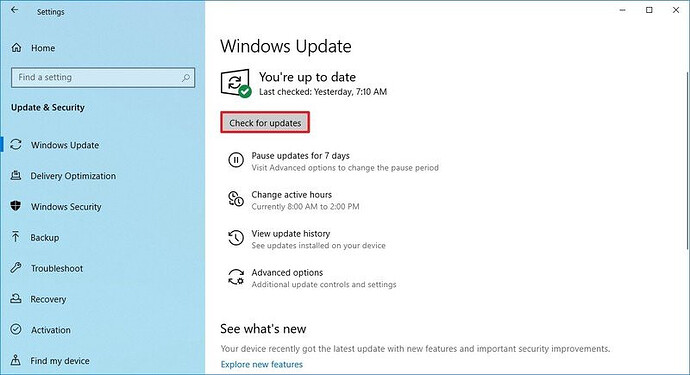
Task: Open Change active hours
Action: tap(292, 195)
